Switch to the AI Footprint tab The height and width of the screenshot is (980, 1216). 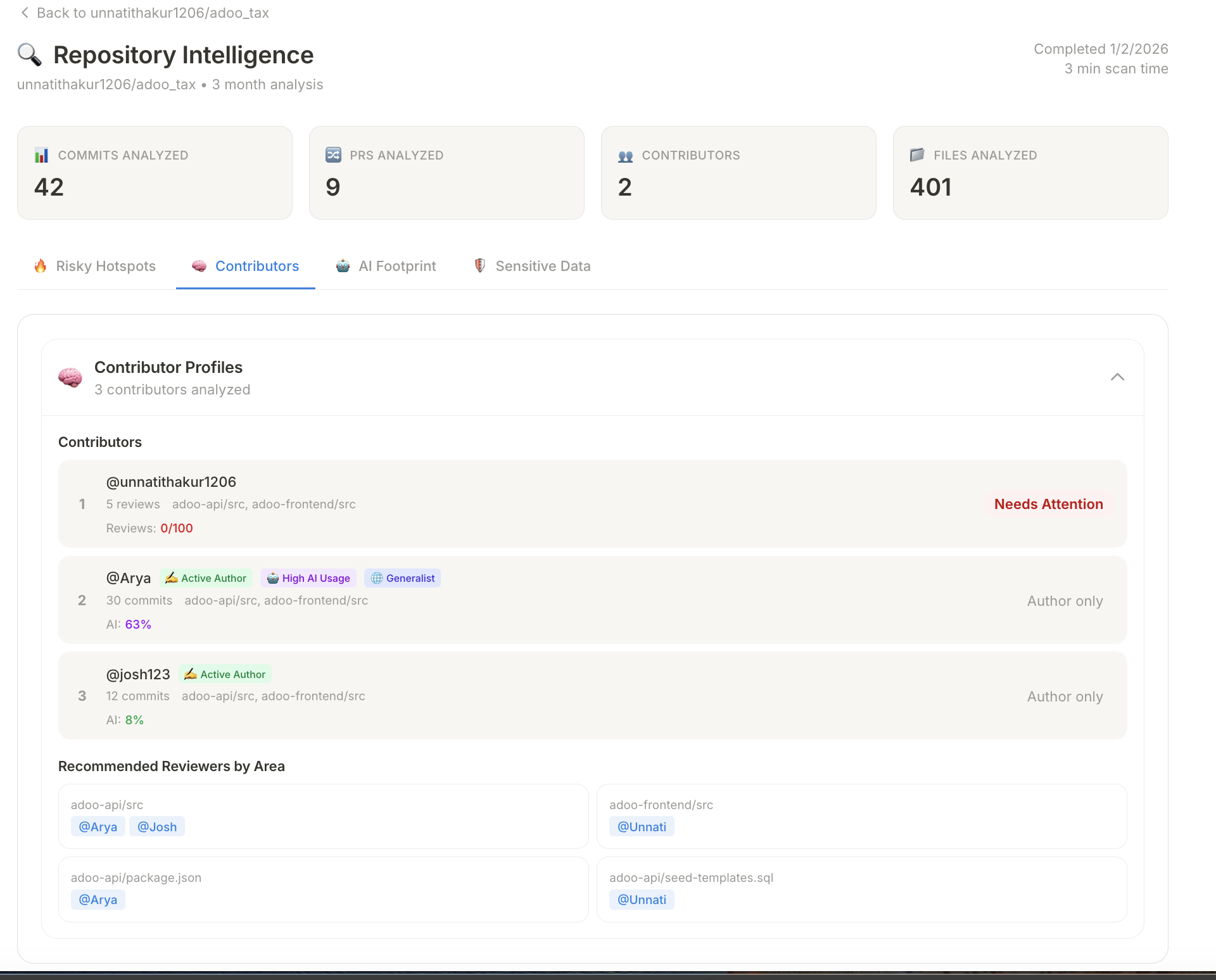tap(387, 266)
